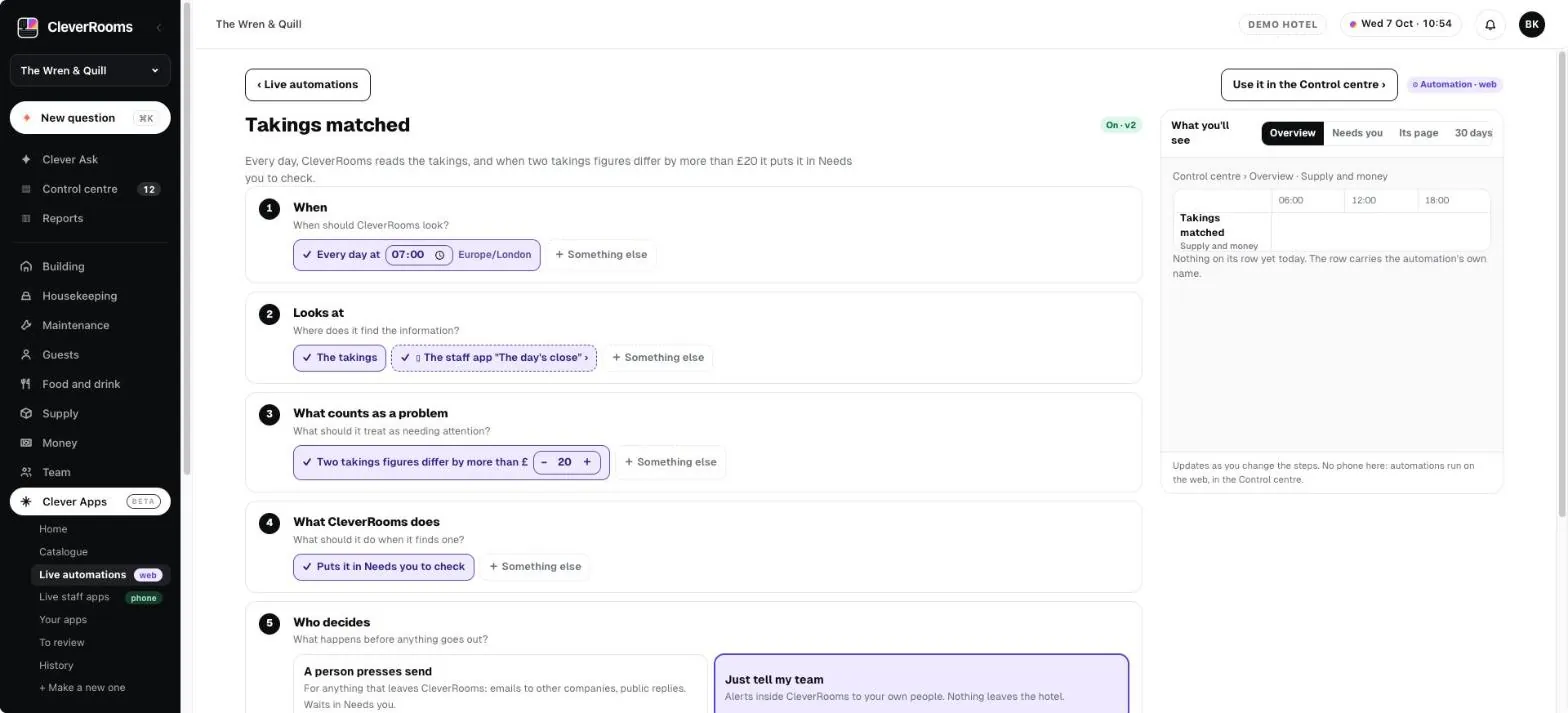The height and width of the screenshot is (713, 1568).
Task: Click the Control centre sidebar icon
Action: (x=26, y=189)
